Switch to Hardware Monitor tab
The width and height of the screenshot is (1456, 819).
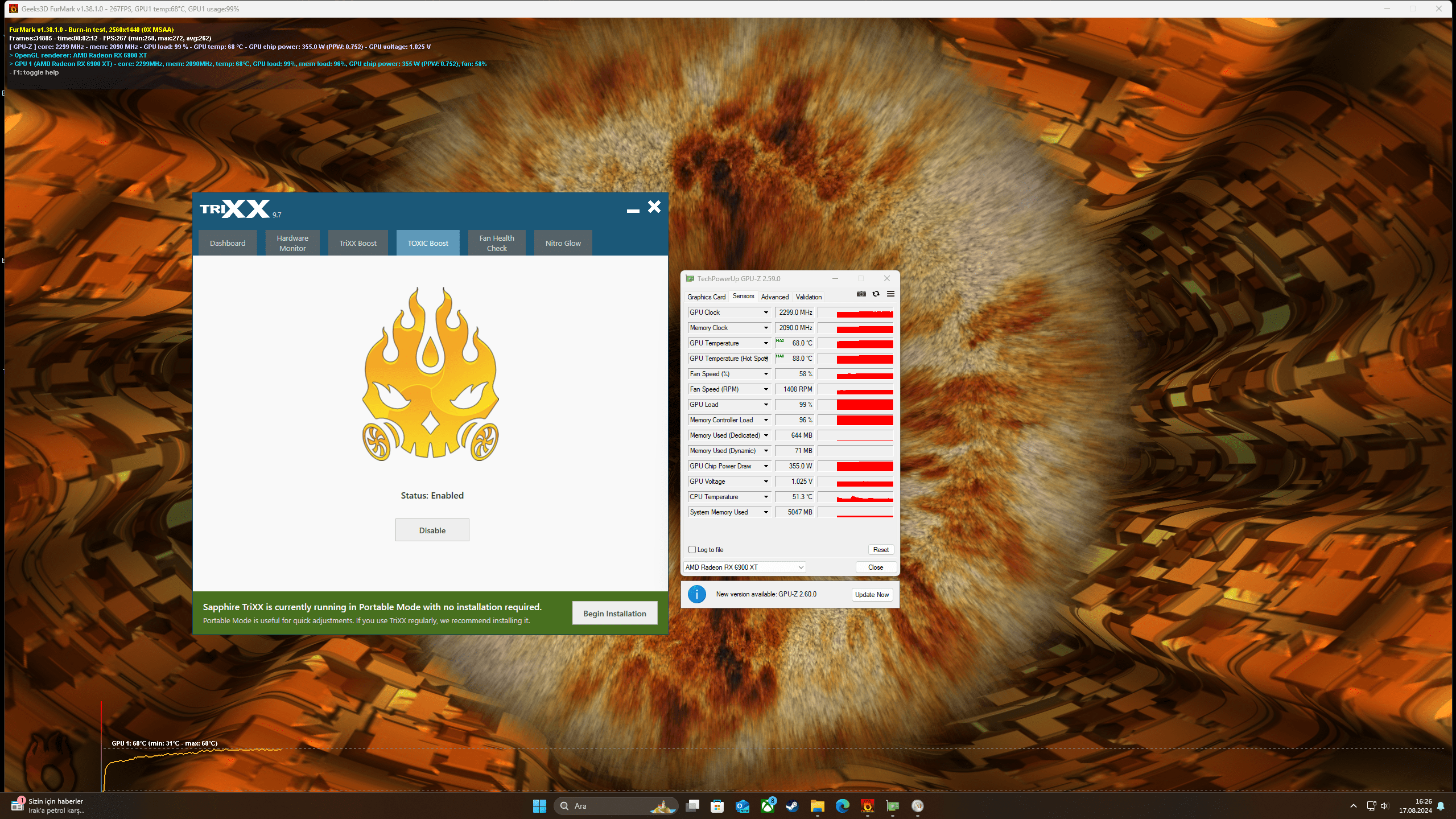(x=292, y=243)
